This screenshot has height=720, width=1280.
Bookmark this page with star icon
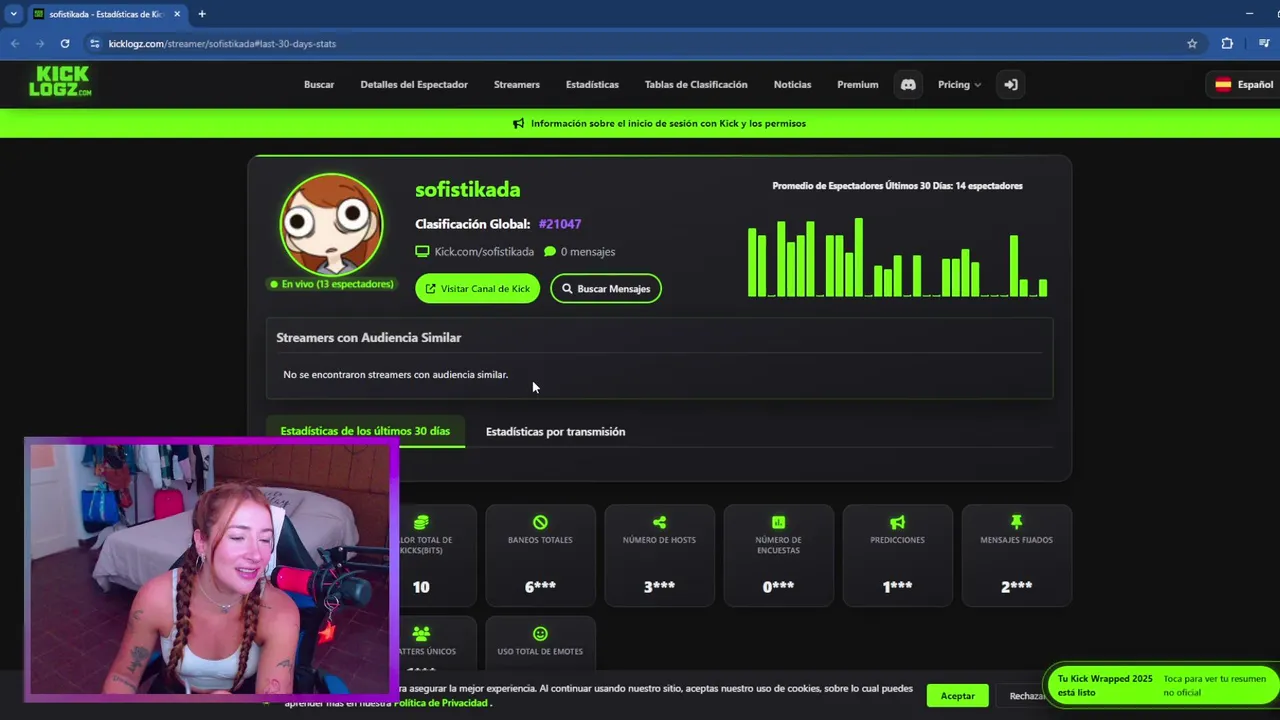pyautogui.click(x=1192, y=44)
